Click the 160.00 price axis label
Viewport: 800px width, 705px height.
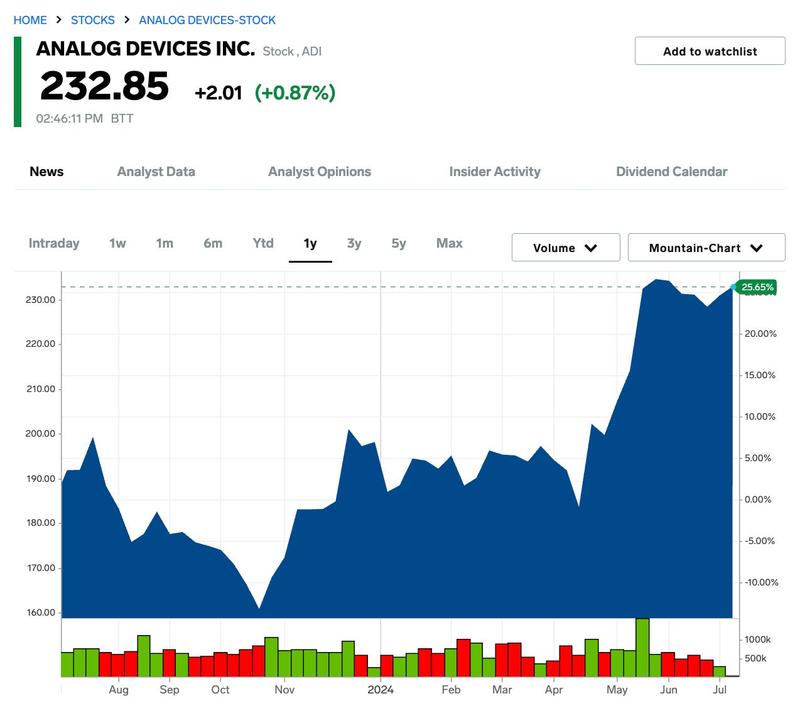click(x=40, y=613)
